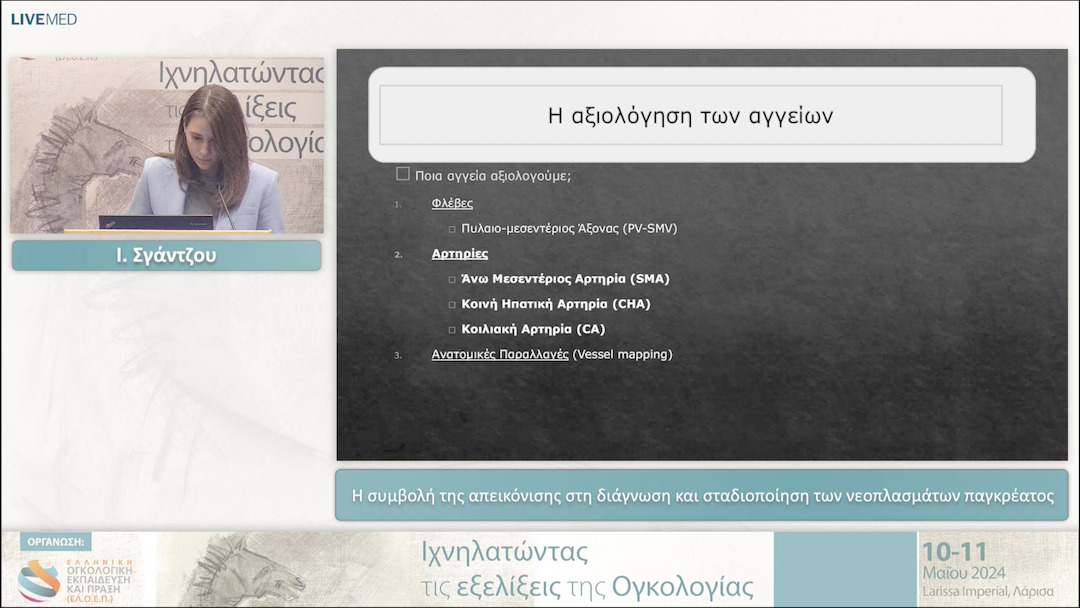The width and height of the screenshot is (1080, 608).
Task: Toggle the checkbox next to SMA
Action: pos(451,278)
